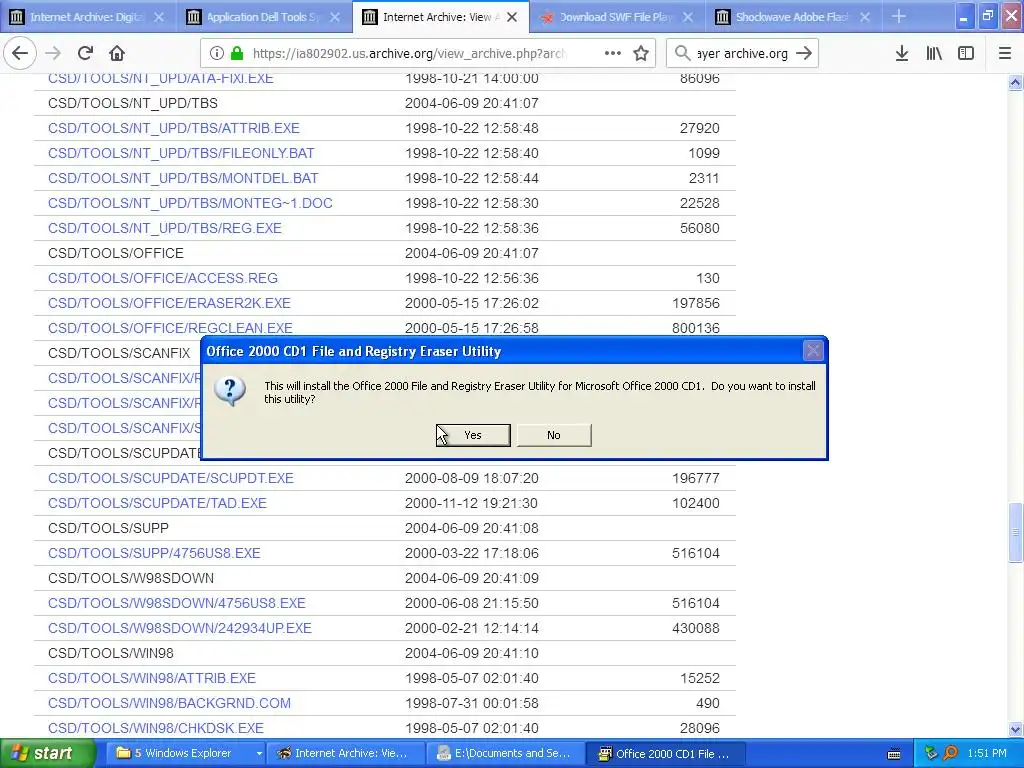Click the green secure connection padlock
Screen dimensions: 1024x768
(237, 54)
